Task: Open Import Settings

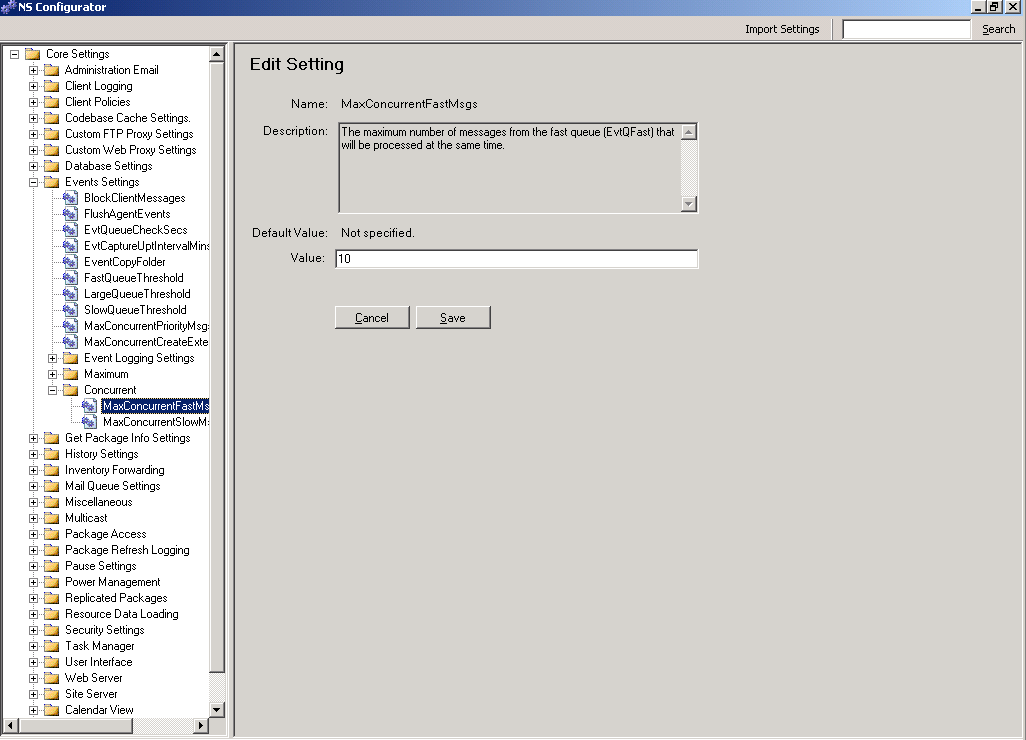Action: tap(782, 29)
